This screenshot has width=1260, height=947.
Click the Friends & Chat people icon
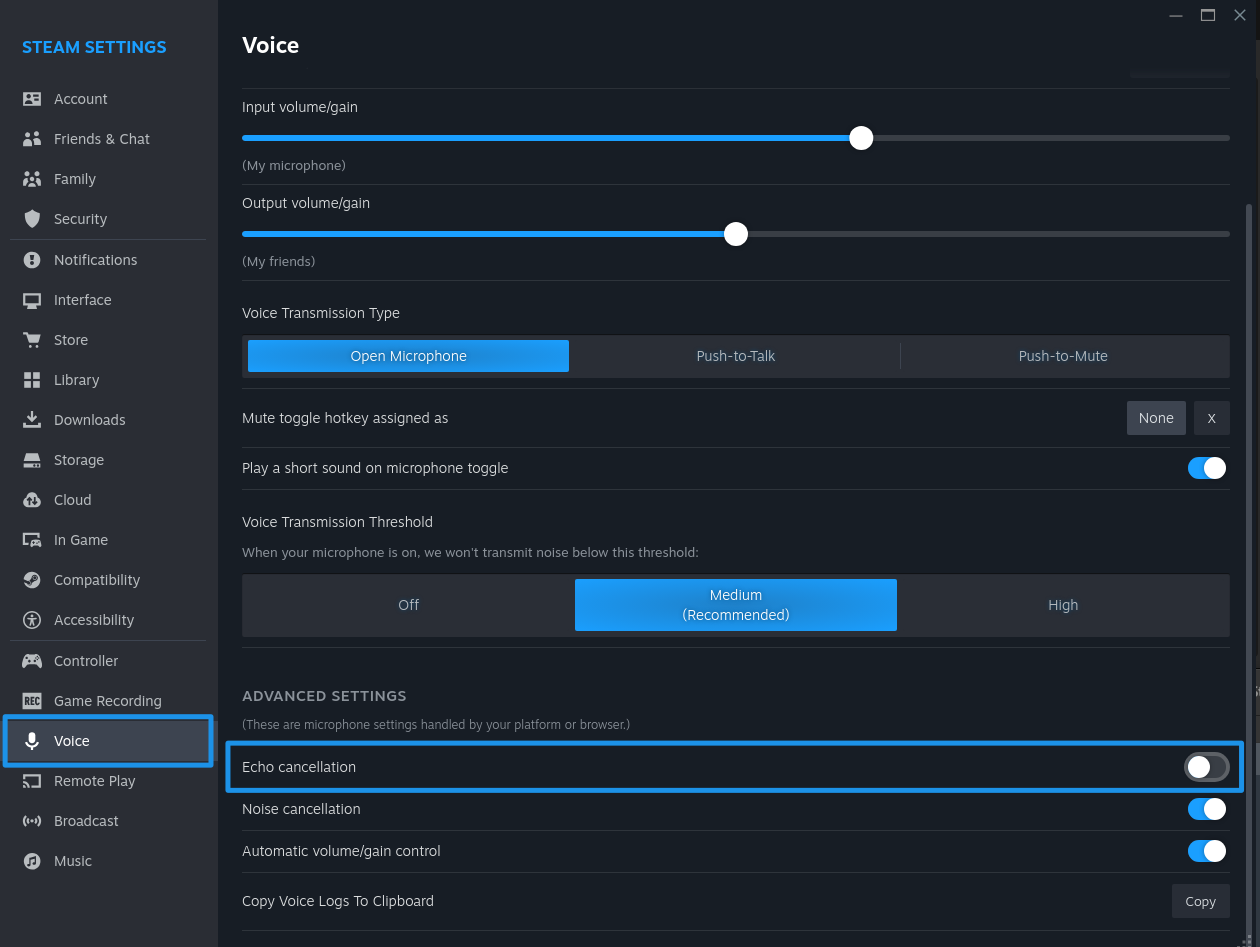[32, 139]
